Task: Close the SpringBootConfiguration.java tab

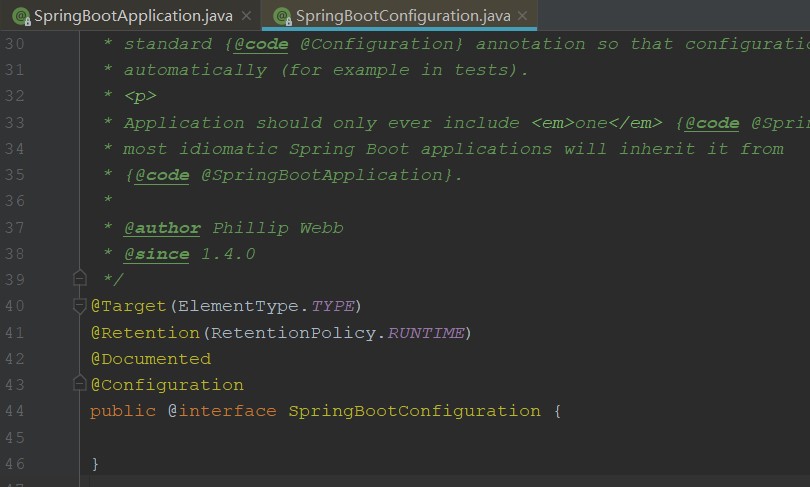Action: (522, 16)
